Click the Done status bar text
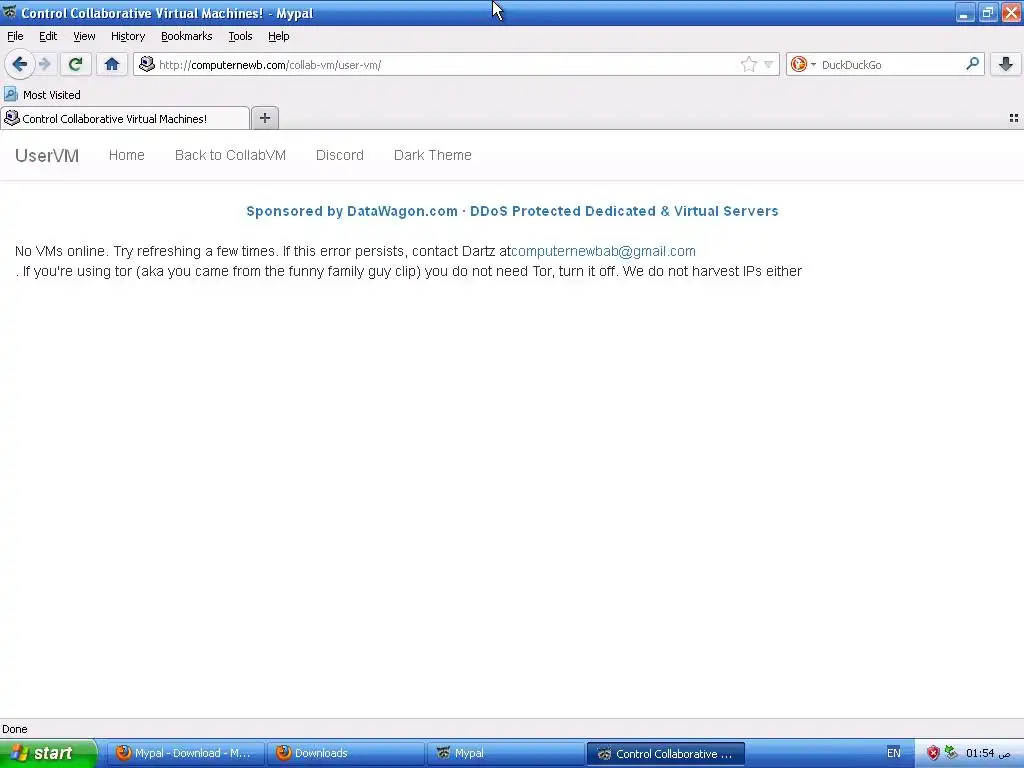1024x768 pixels. 14,729
